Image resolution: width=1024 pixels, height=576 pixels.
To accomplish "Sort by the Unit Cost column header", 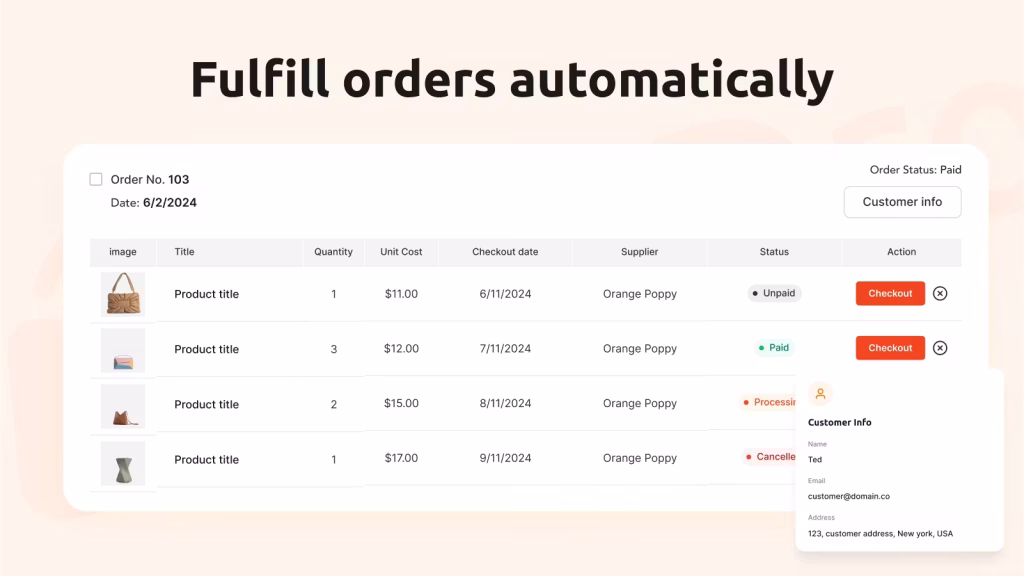I will point(401,252).
